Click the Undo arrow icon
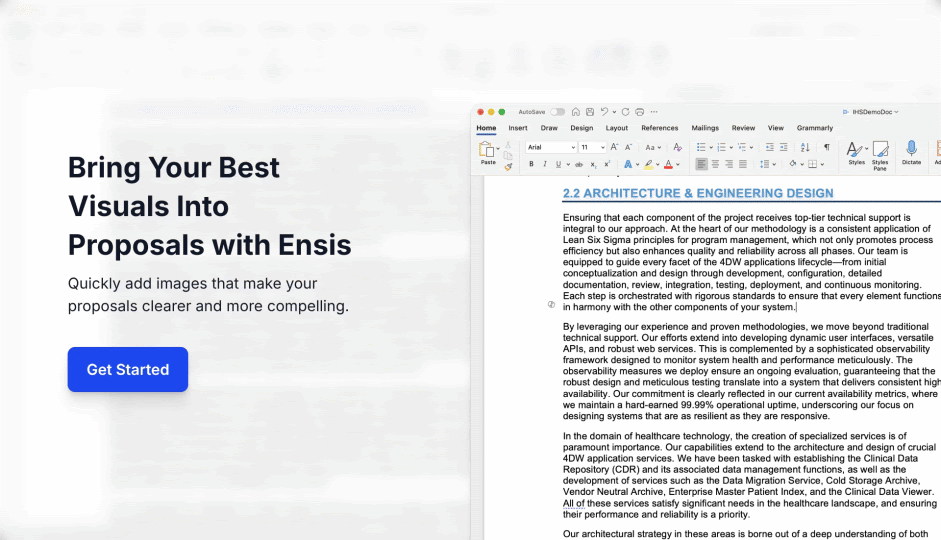 [x=604, y=112]
